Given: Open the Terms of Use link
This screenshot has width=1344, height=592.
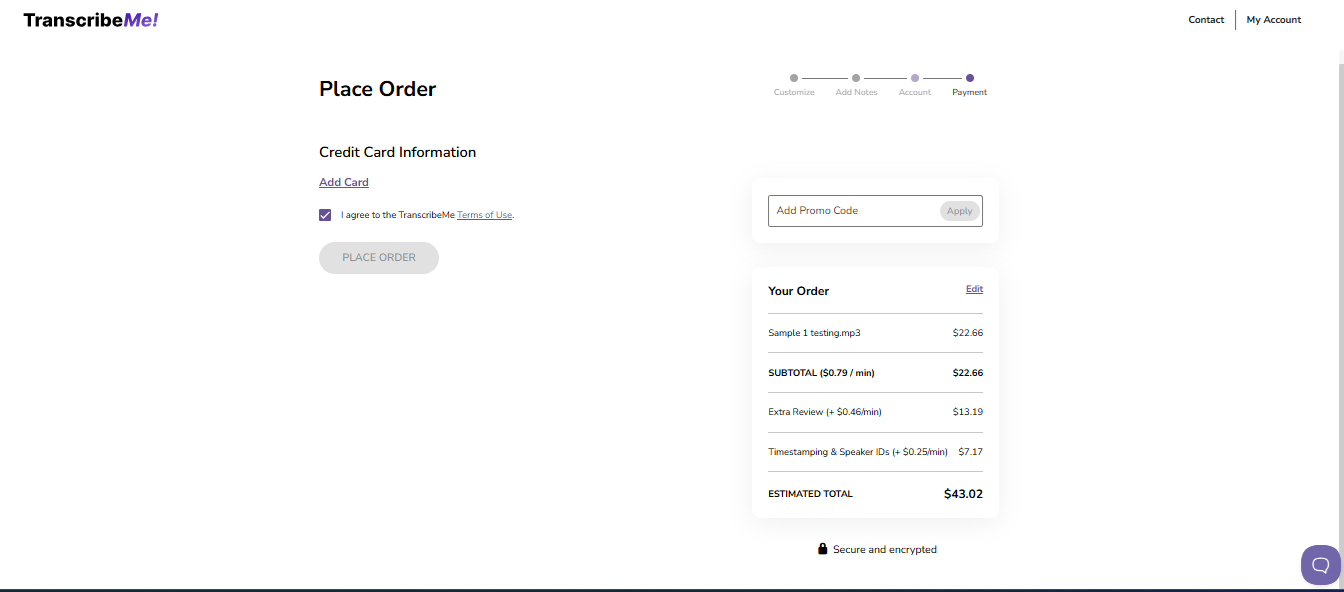Looking at the screenshot, I should [x=484, y=214].
